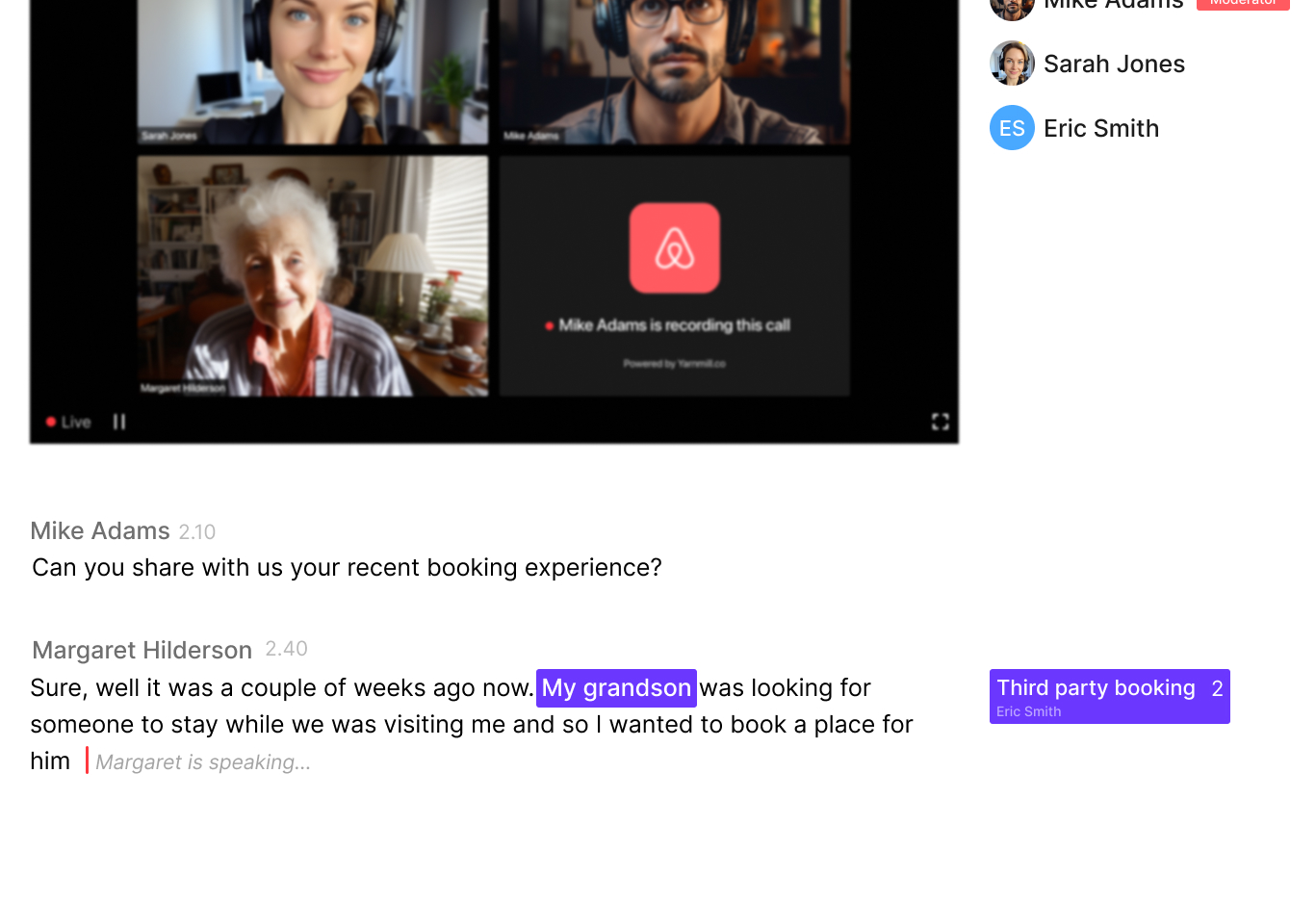Expand video to fullscreen
This screenshot has height=902, width=1316.
(940, 422)
